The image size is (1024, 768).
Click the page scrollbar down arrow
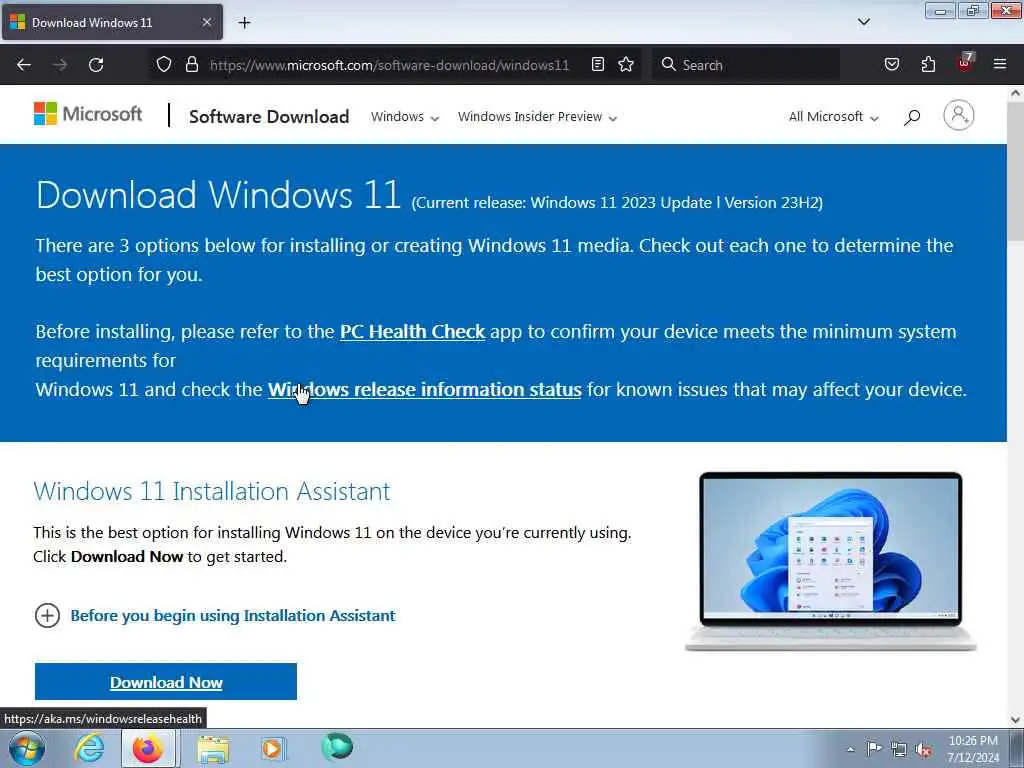(x=1016, y=720)
